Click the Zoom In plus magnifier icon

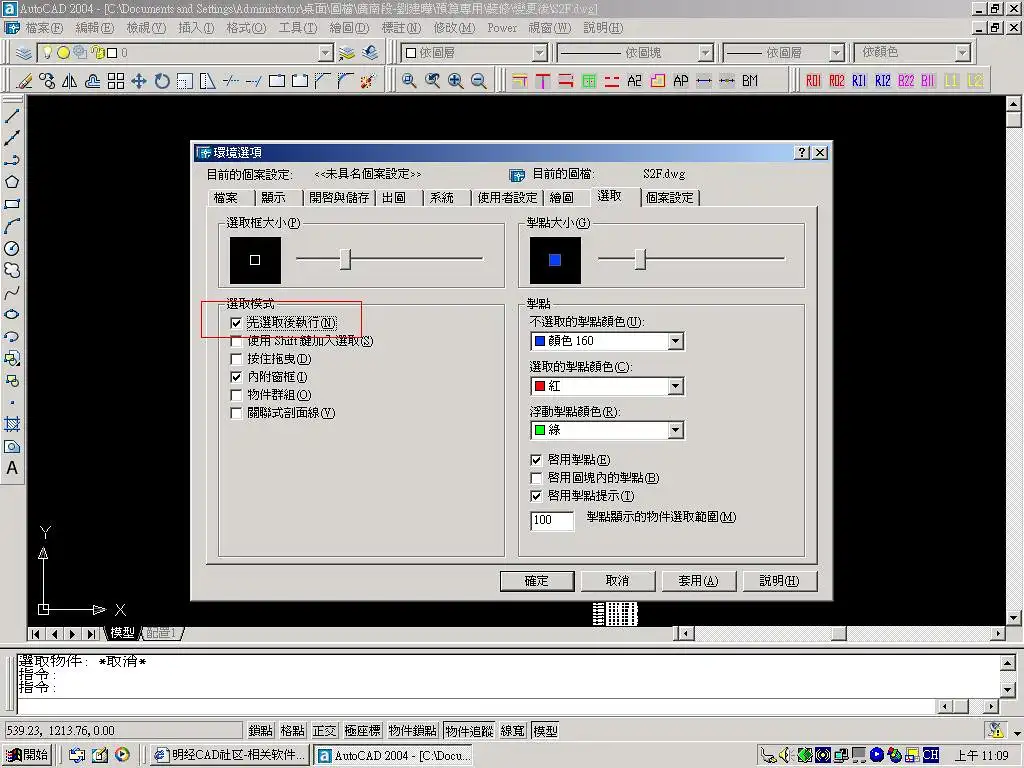[456, 81]
